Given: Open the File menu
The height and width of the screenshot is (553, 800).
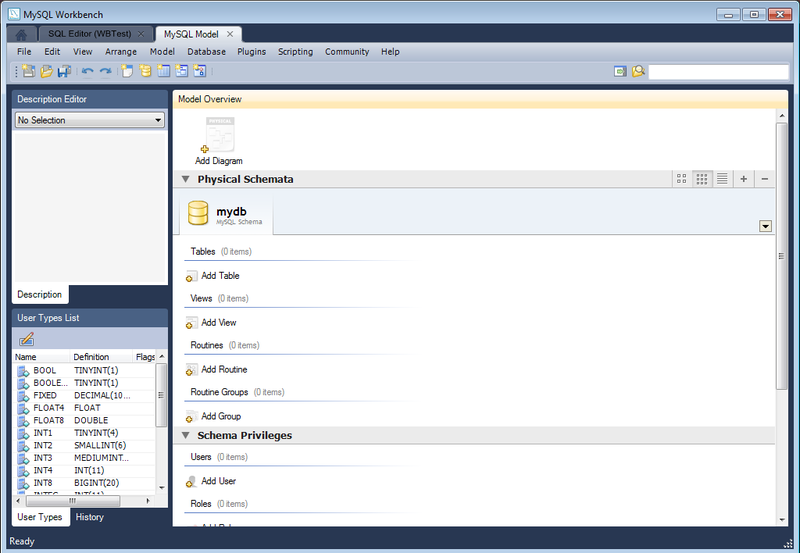Looking at the screenshot, I should tap(24, 52).
